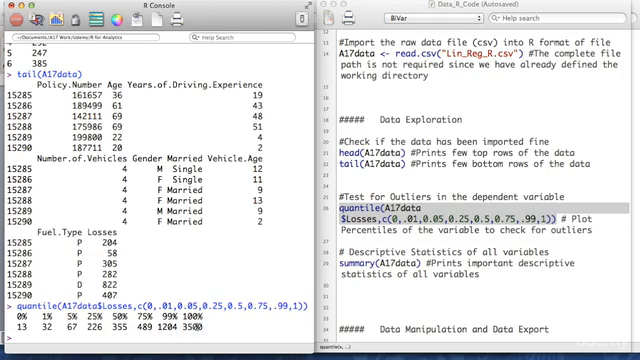Viewport: 640px width, 360px height.
Task: Click policy number 161657 in console
Action: coord(87,96)
